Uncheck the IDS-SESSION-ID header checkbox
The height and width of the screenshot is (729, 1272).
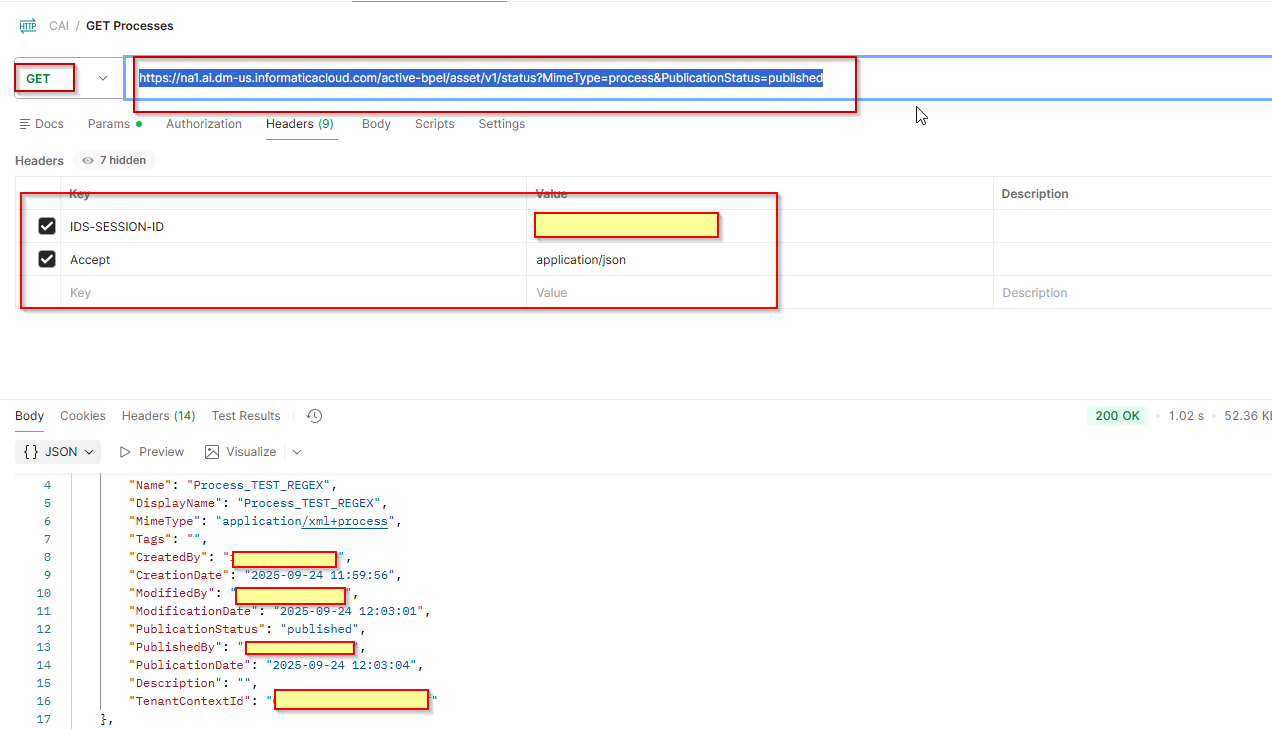coord(46,226)
